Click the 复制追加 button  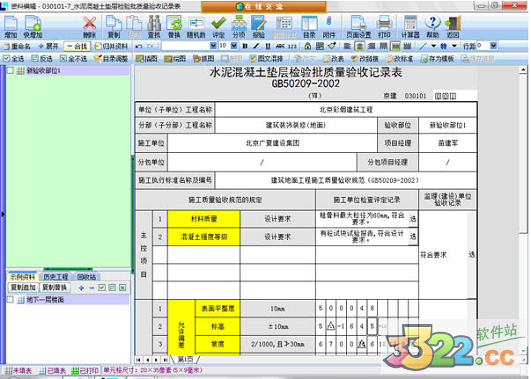click(x=23, y=288)
